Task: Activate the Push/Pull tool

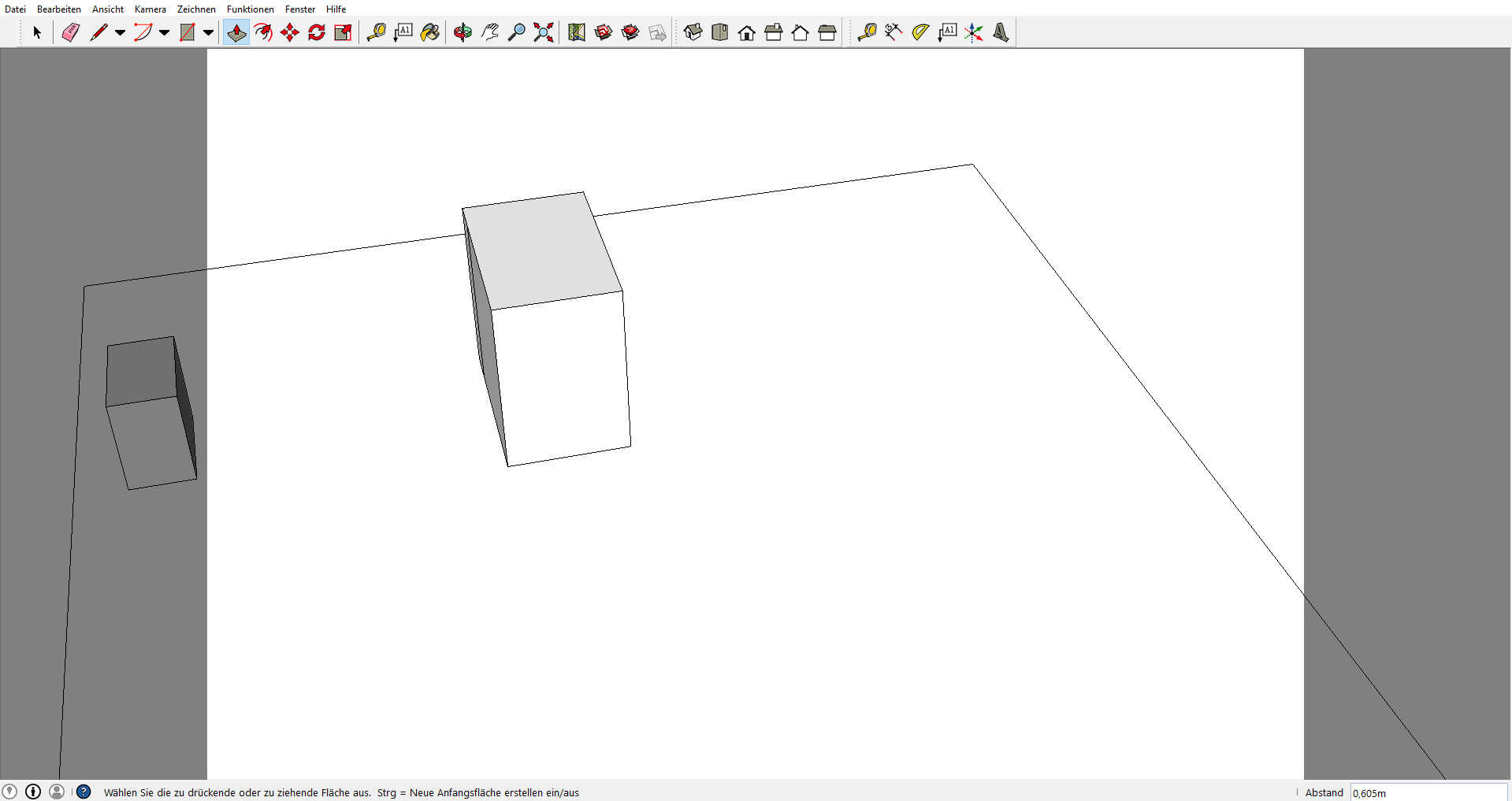Action: click(236, 32)
